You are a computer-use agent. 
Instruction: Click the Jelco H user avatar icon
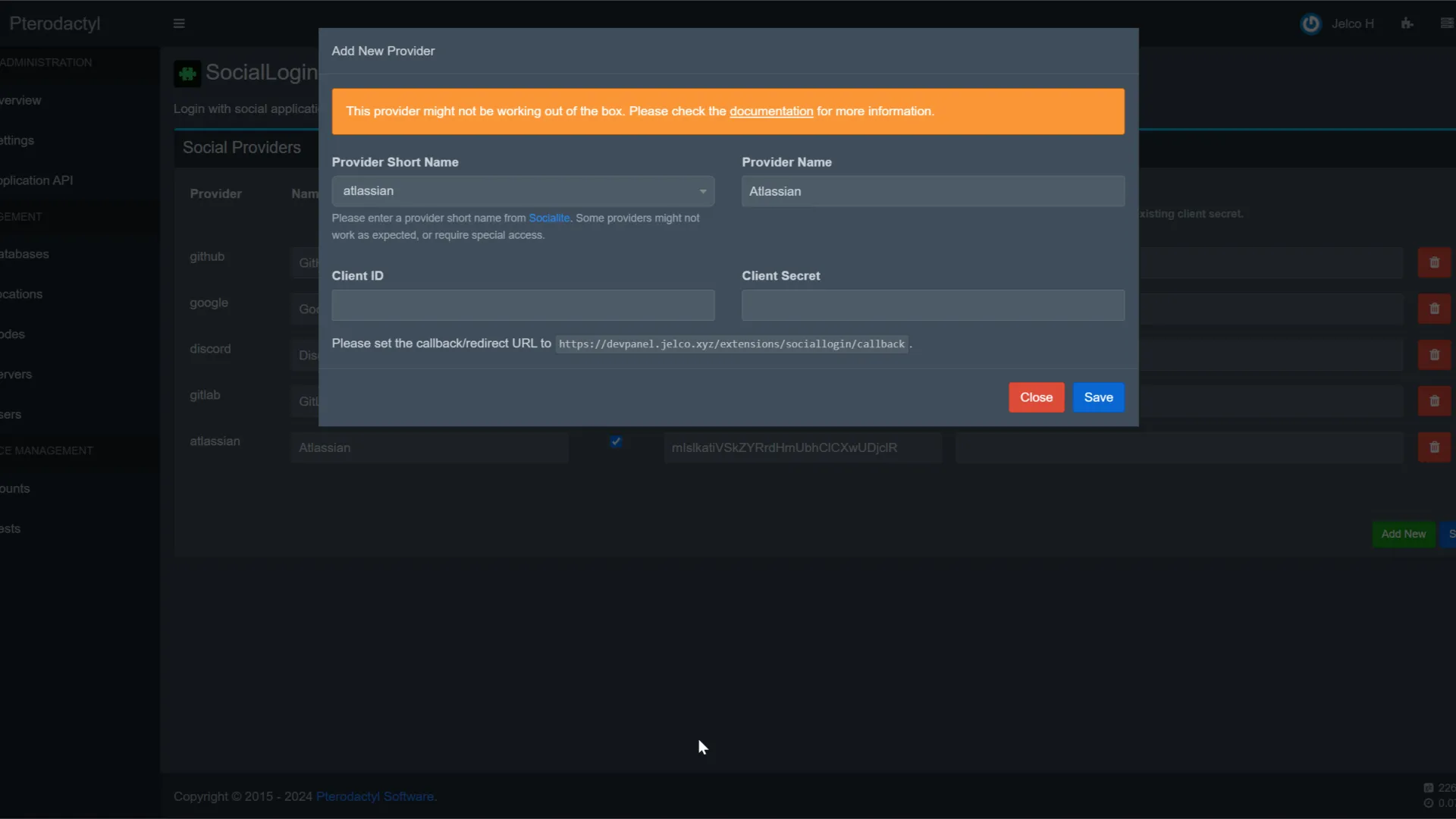[1310, 24]
